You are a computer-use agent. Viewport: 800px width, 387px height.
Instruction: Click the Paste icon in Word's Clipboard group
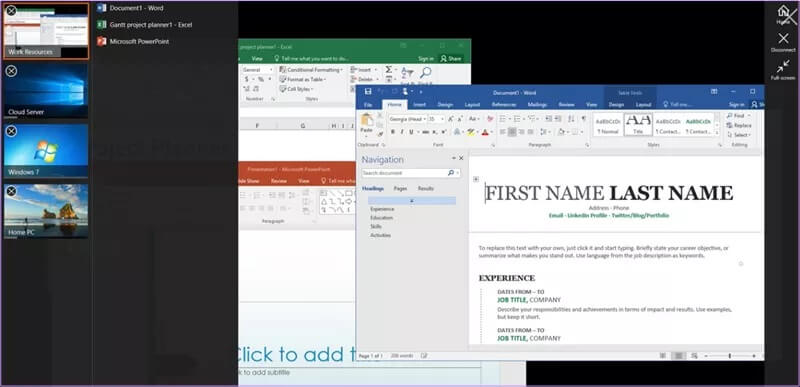coord(366,120)
